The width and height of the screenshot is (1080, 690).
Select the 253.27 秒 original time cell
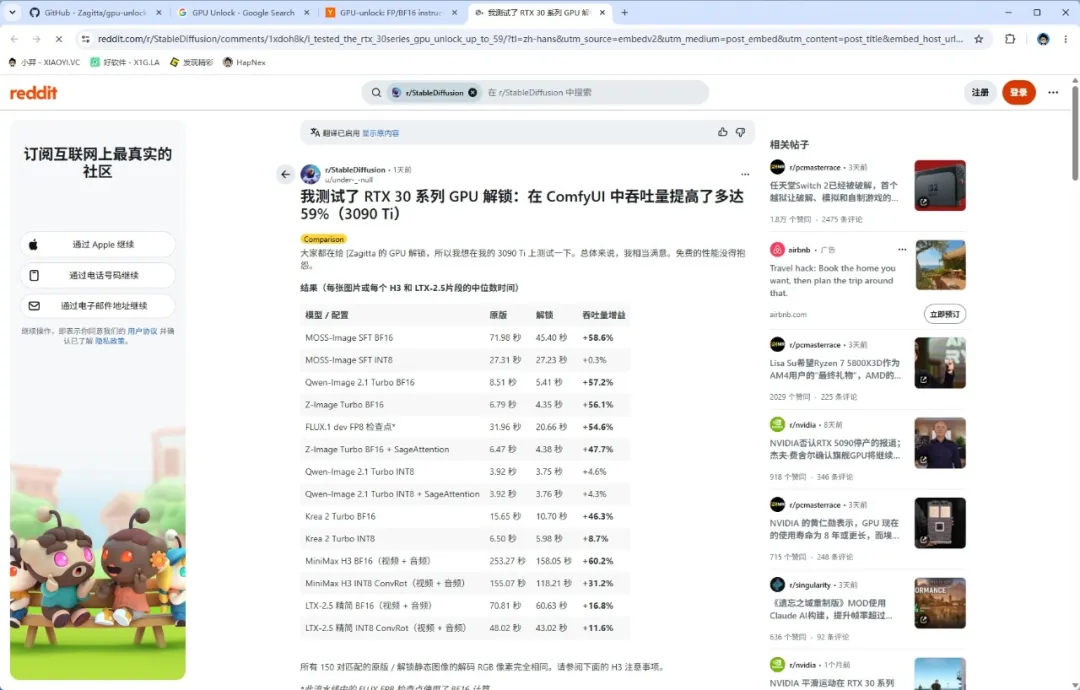(x=507, y=561)
